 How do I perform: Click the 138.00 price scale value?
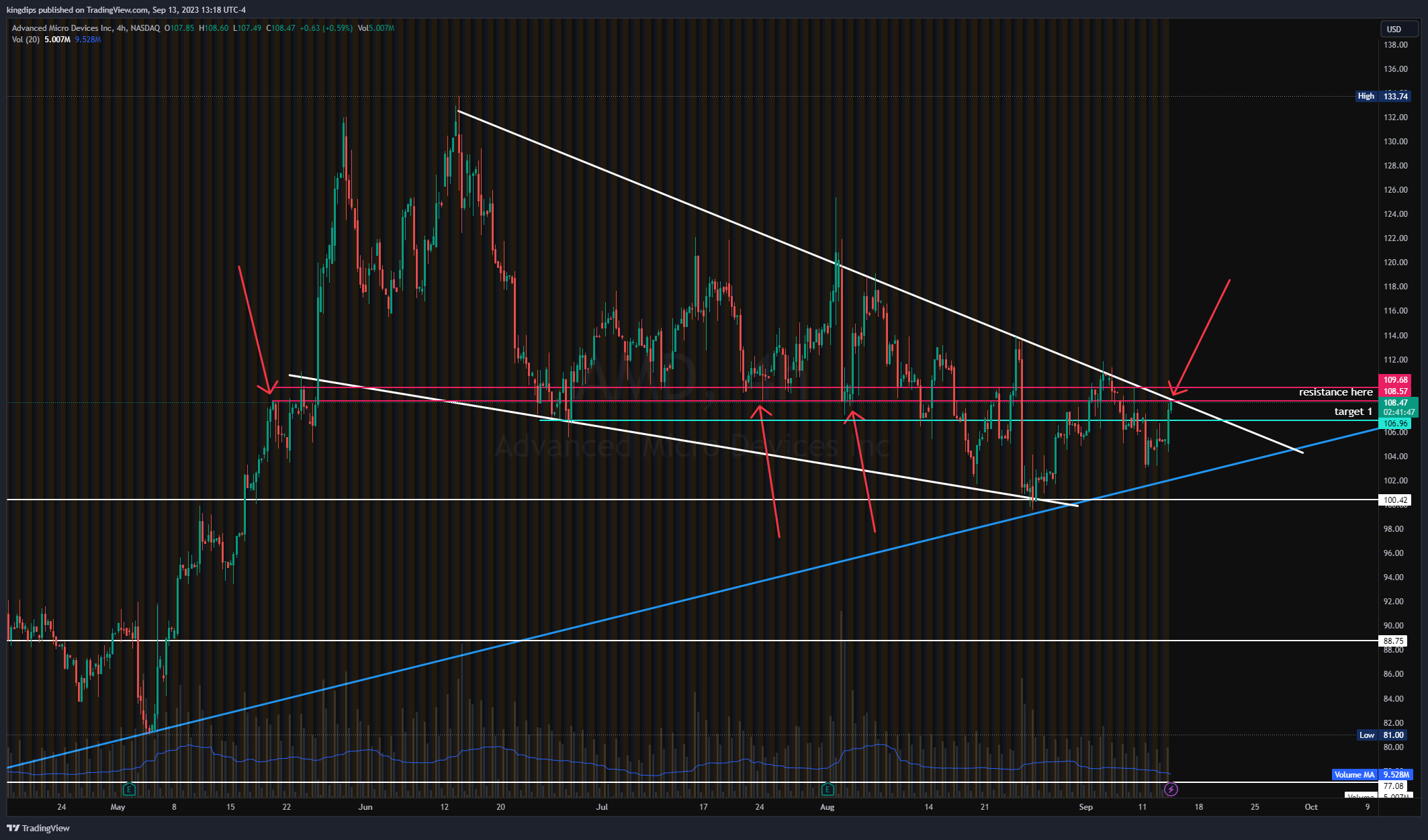coord(1395,45)
